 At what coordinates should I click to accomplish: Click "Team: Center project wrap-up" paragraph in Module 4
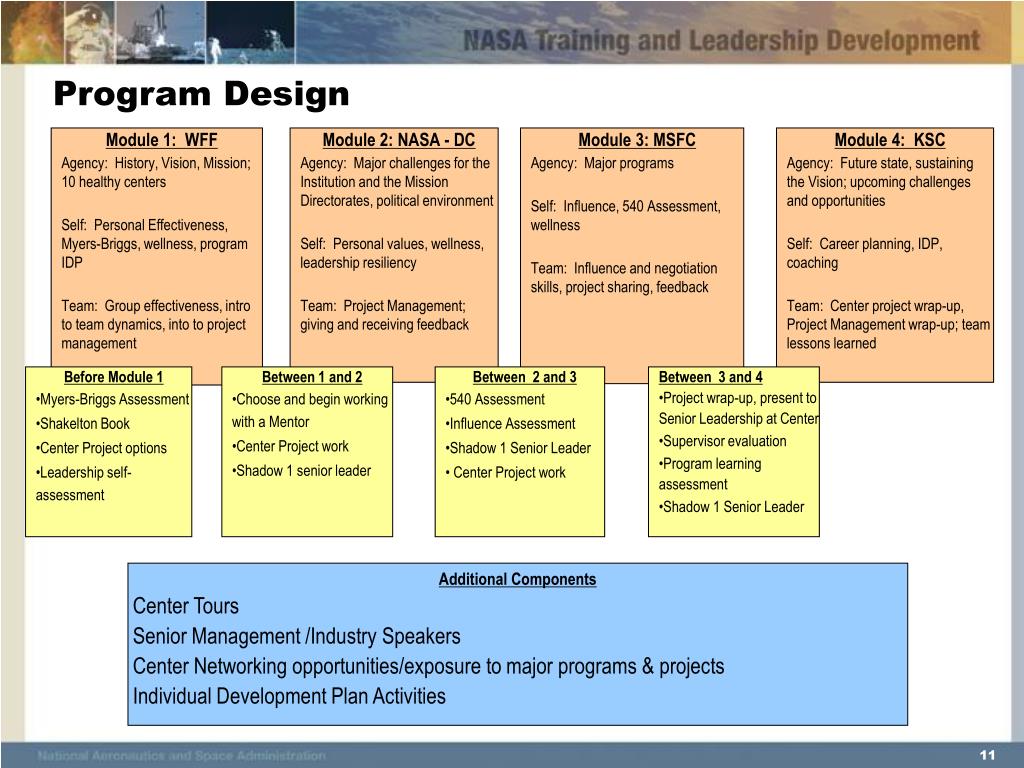[x=888, y=325]
